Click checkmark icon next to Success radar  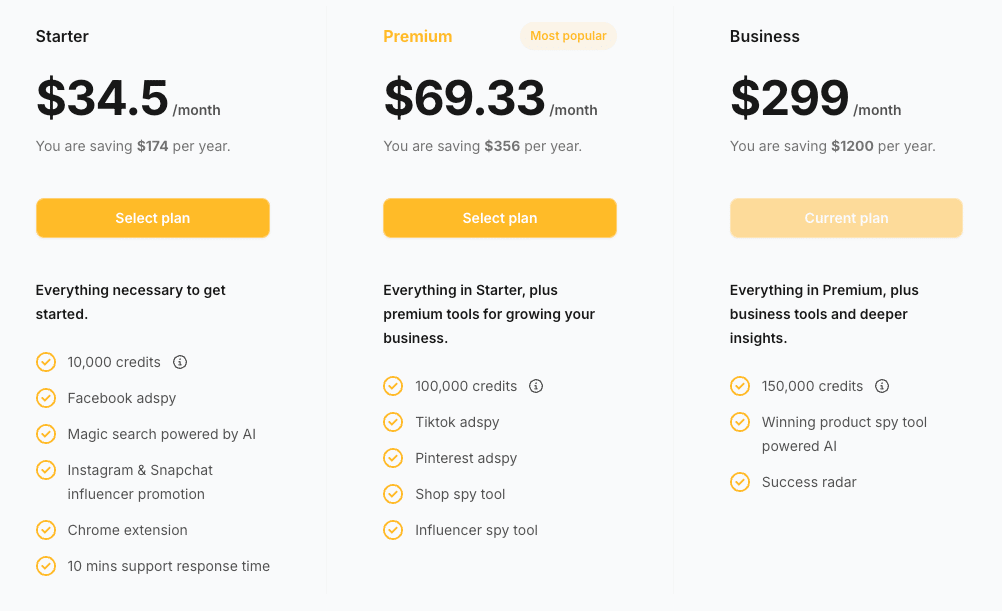click(x=740, y=482)
